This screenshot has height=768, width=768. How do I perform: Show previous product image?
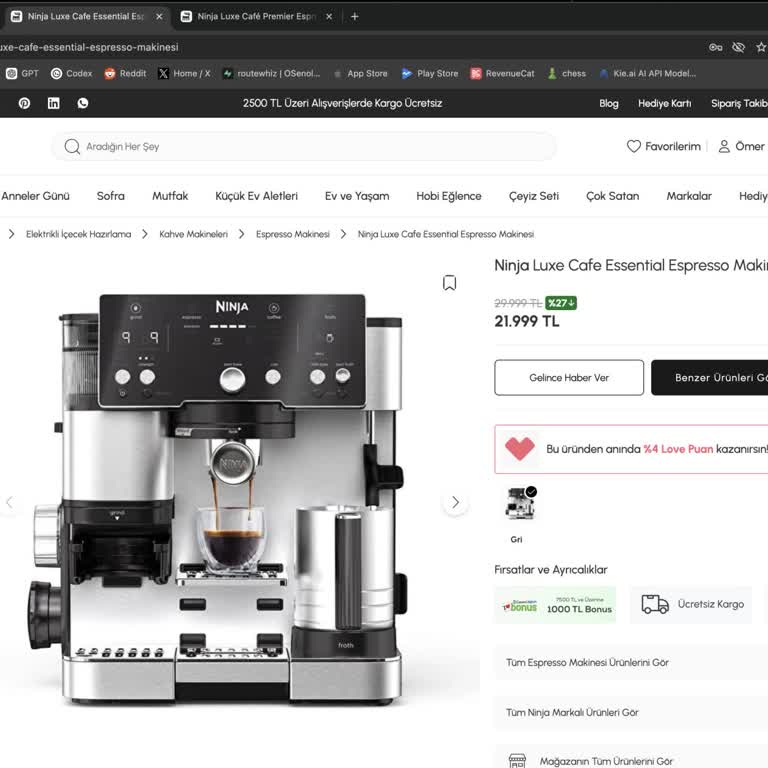9,502
